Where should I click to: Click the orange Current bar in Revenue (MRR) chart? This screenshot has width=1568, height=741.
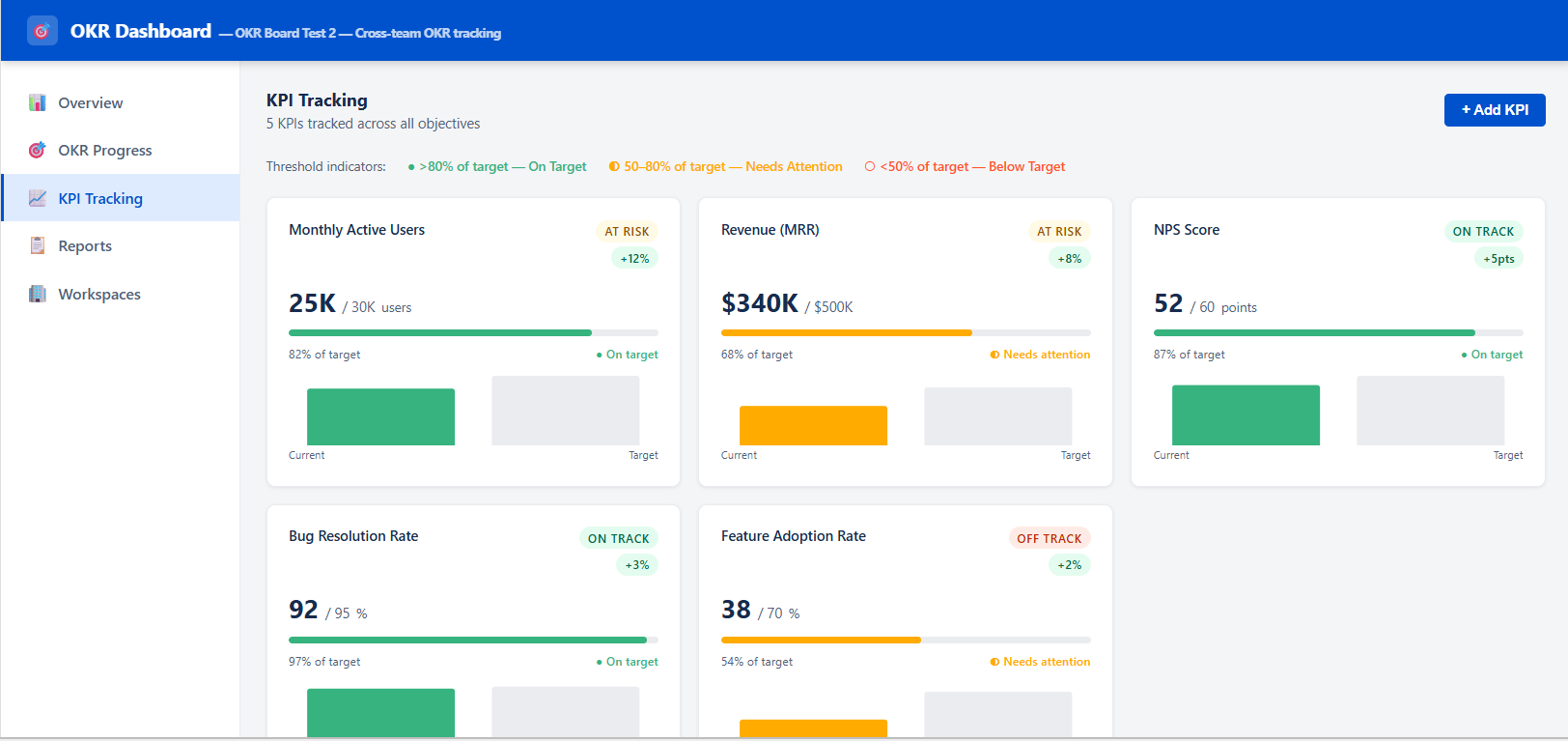point(813,425)
